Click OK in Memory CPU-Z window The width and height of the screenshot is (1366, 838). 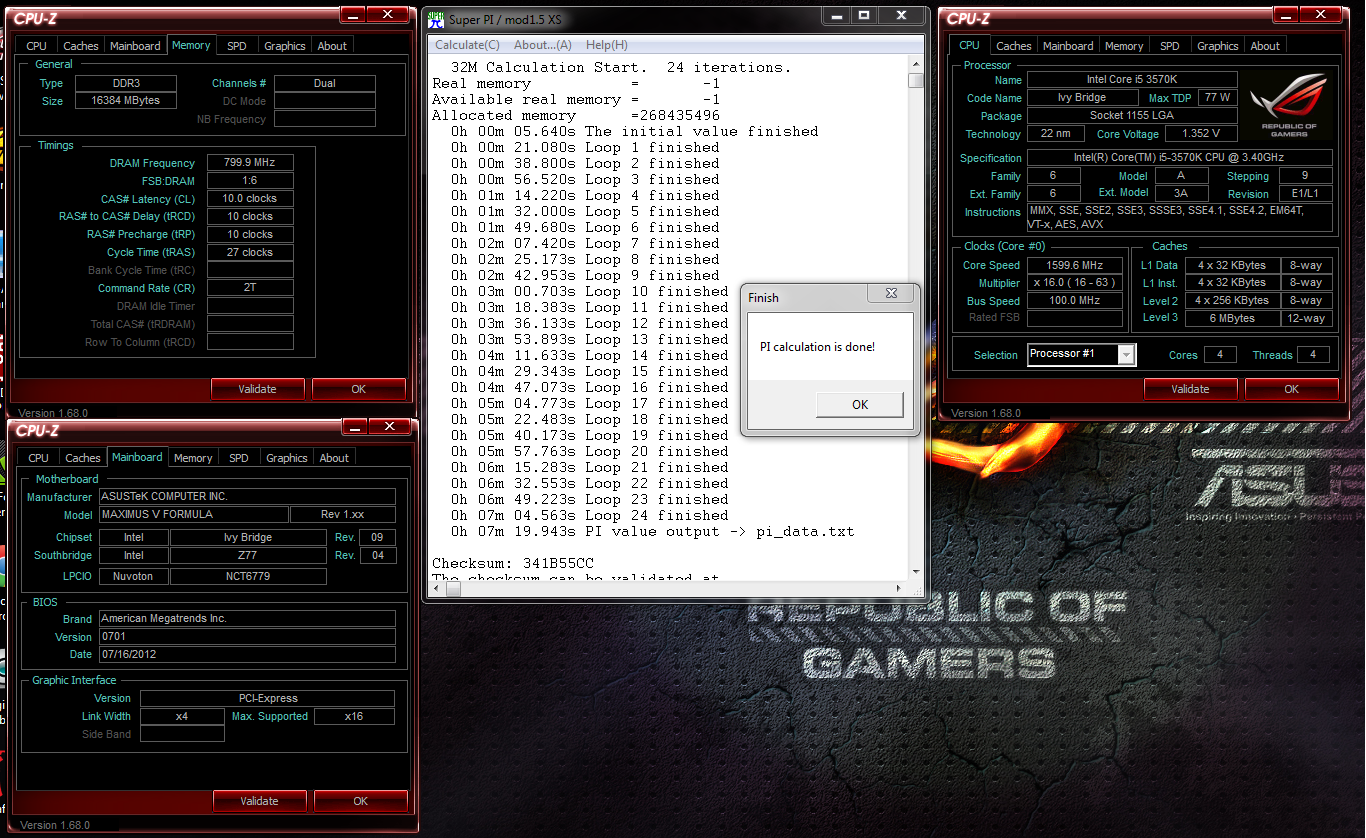(359, 389)
